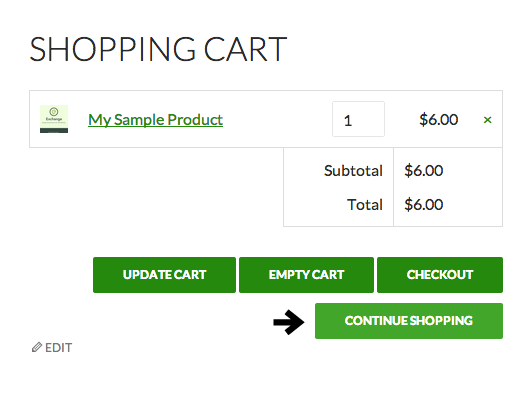Focus the quantity field showing 1
524x404 pixels.
click(358, 119)
